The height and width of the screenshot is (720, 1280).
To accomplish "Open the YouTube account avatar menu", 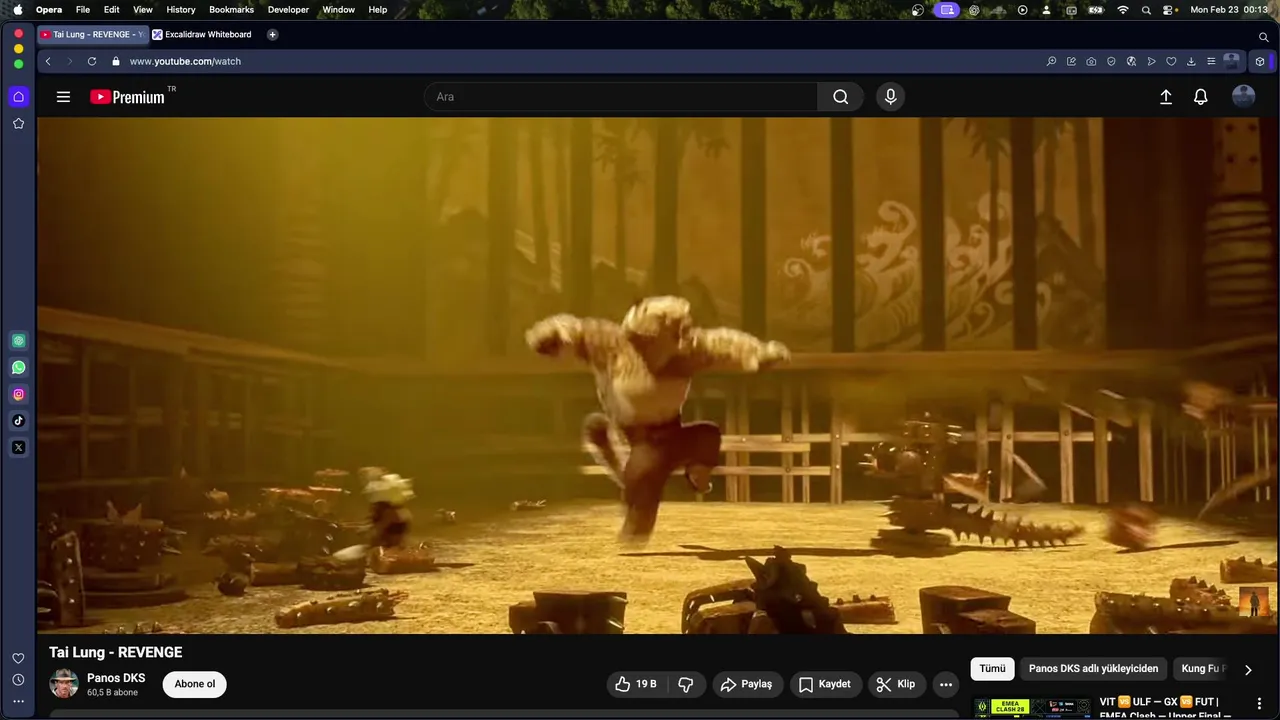I will click(1243, 97).
